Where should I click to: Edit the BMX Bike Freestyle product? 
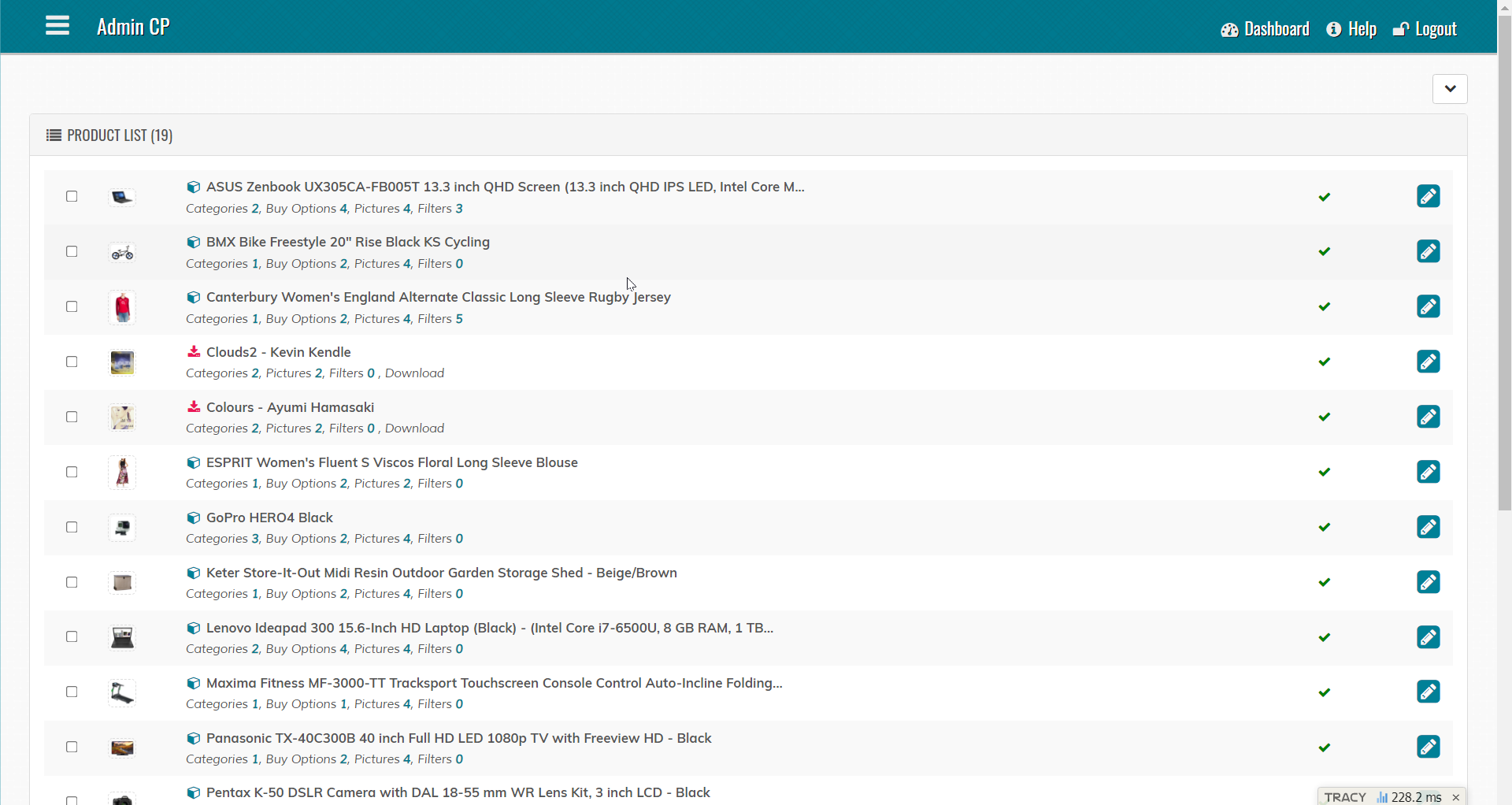pyautogui.click(x=1429, y=251)
